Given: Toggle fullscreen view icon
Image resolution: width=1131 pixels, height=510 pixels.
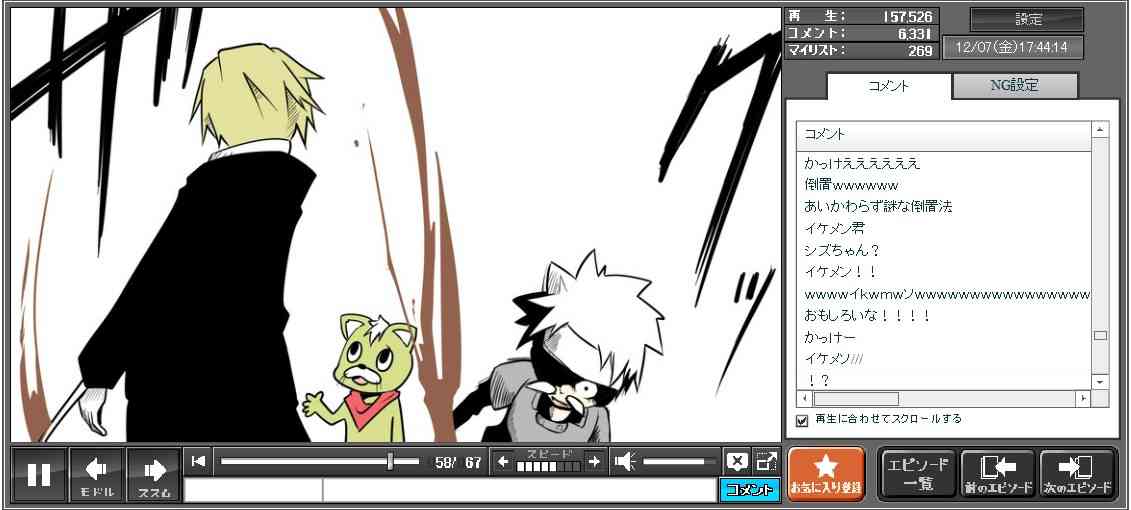Looking at the screenshot, I should click(x=766, y=461).
